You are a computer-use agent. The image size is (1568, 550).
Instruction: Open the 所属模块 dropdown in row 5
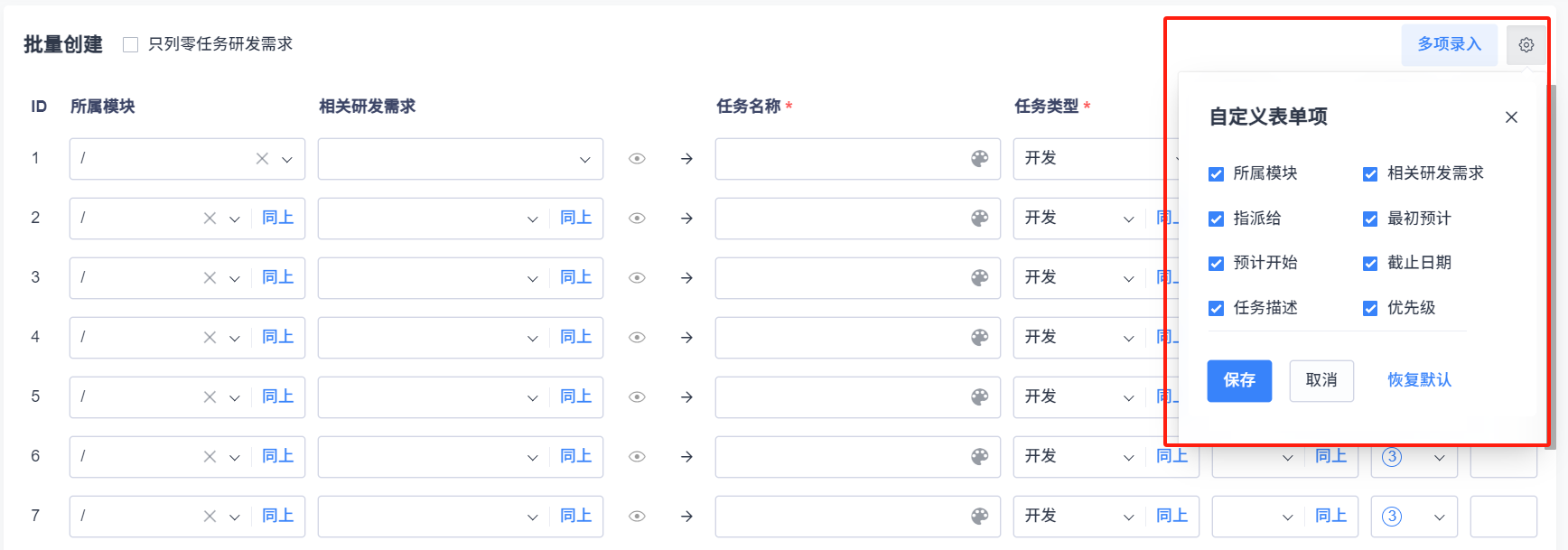tap(235, 398)
